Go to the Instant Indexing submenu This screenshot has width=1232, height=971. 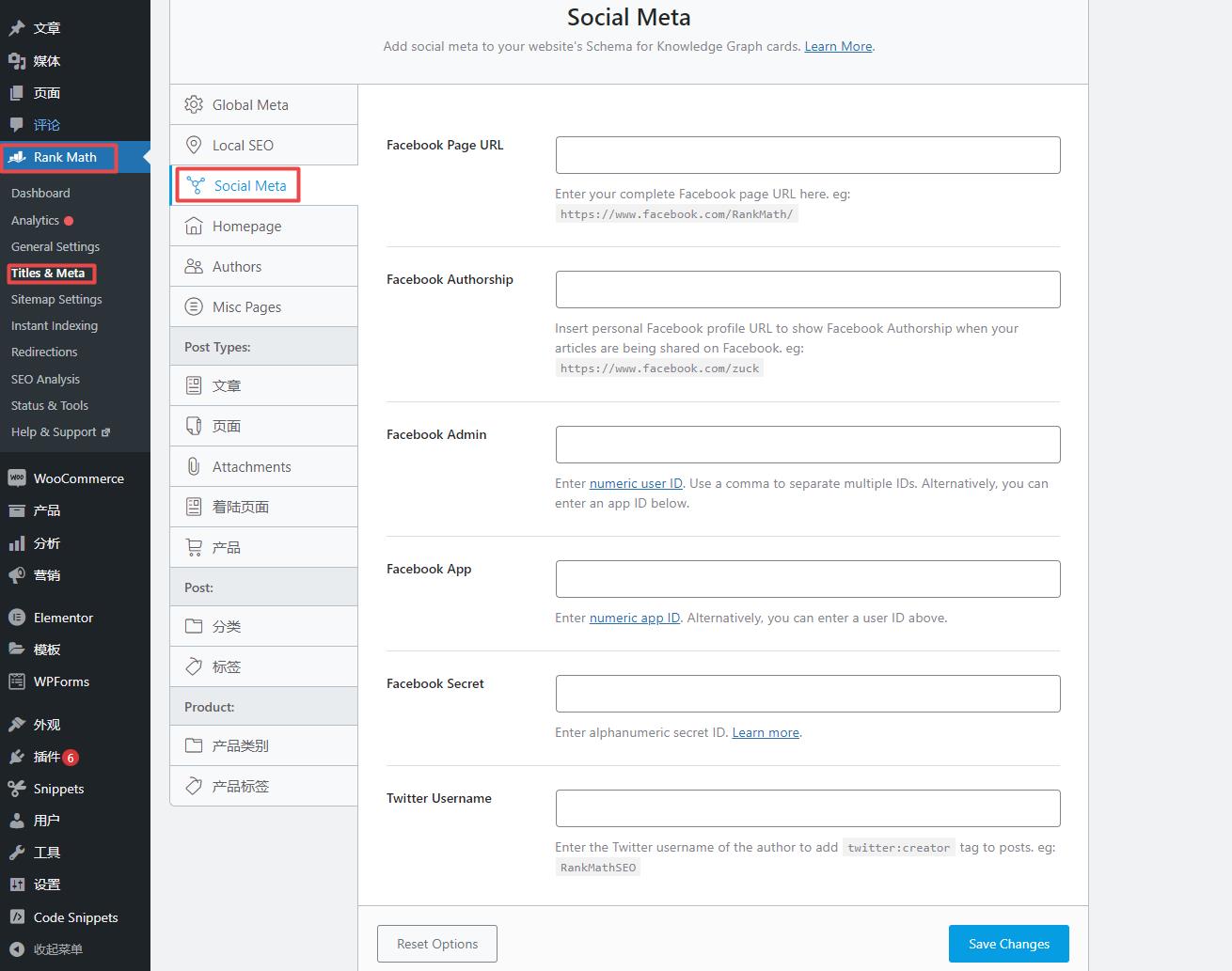55,325
